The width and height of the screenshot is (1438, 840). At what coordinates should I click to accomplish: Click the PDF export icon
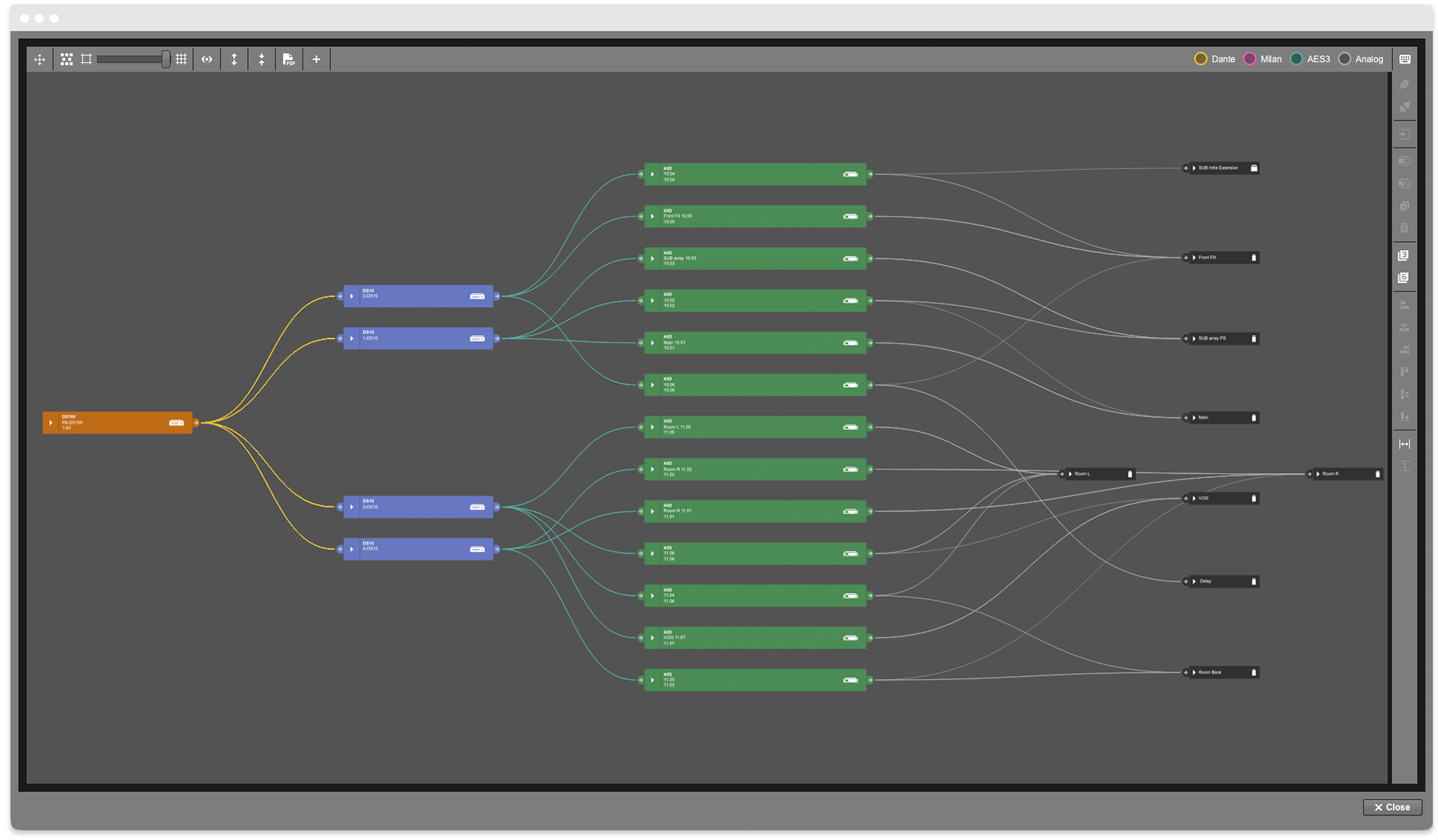tap(288, 59)
